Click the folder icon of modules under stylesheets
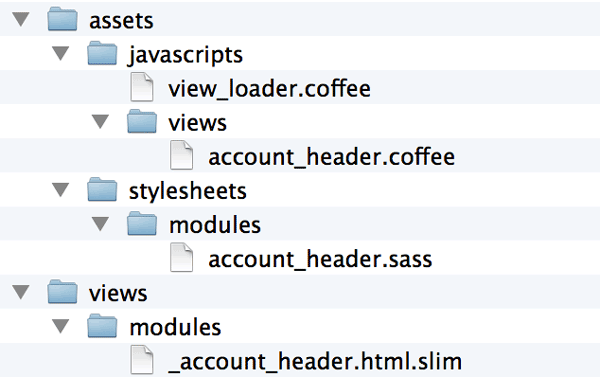600x377 pixels. tap(142, 224)
